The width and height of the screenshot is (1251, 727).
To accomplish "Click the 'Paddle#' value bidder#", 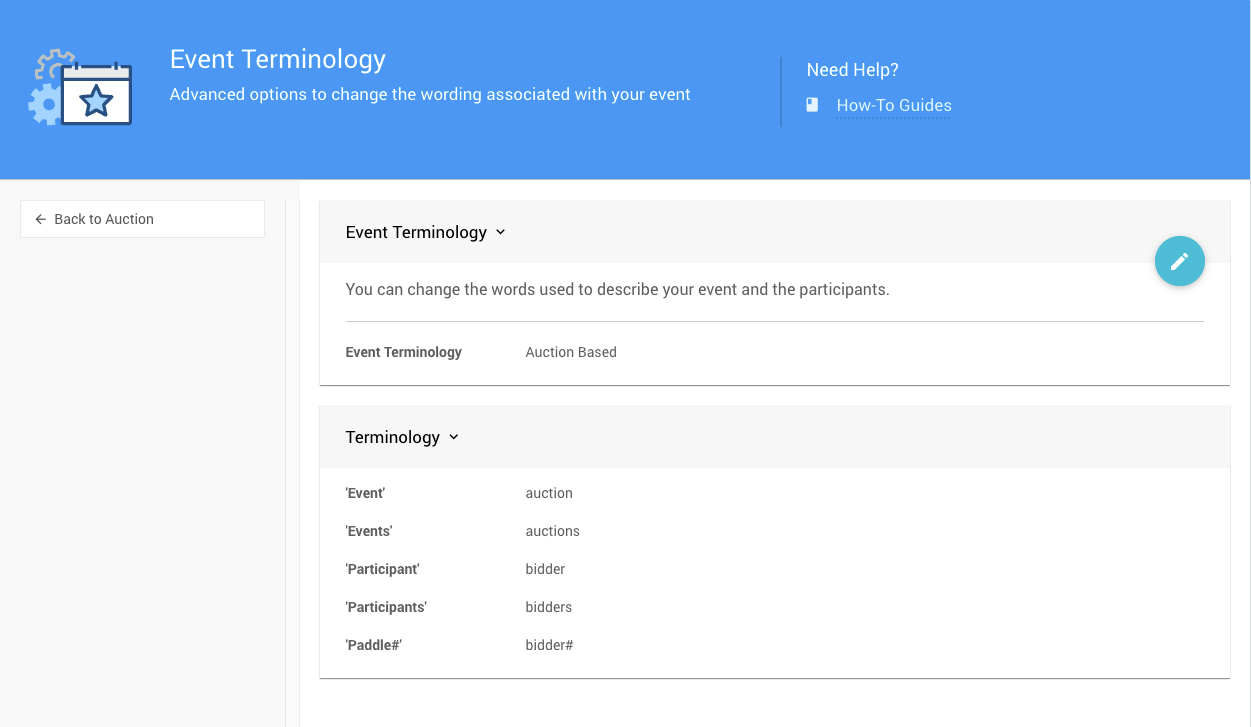I will [x=549, y=645].
